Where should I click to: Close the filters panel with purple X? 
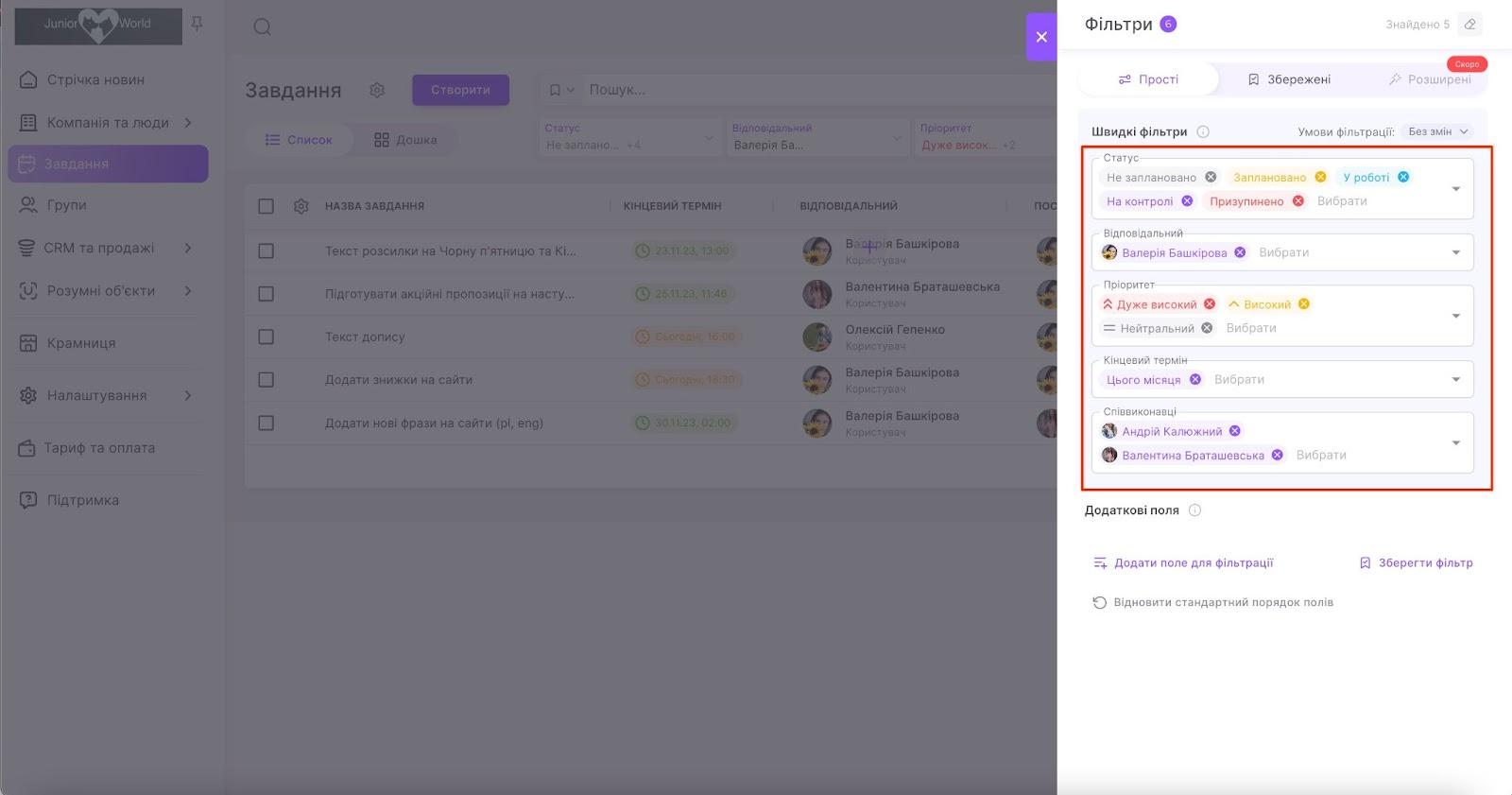[1041, 37]
